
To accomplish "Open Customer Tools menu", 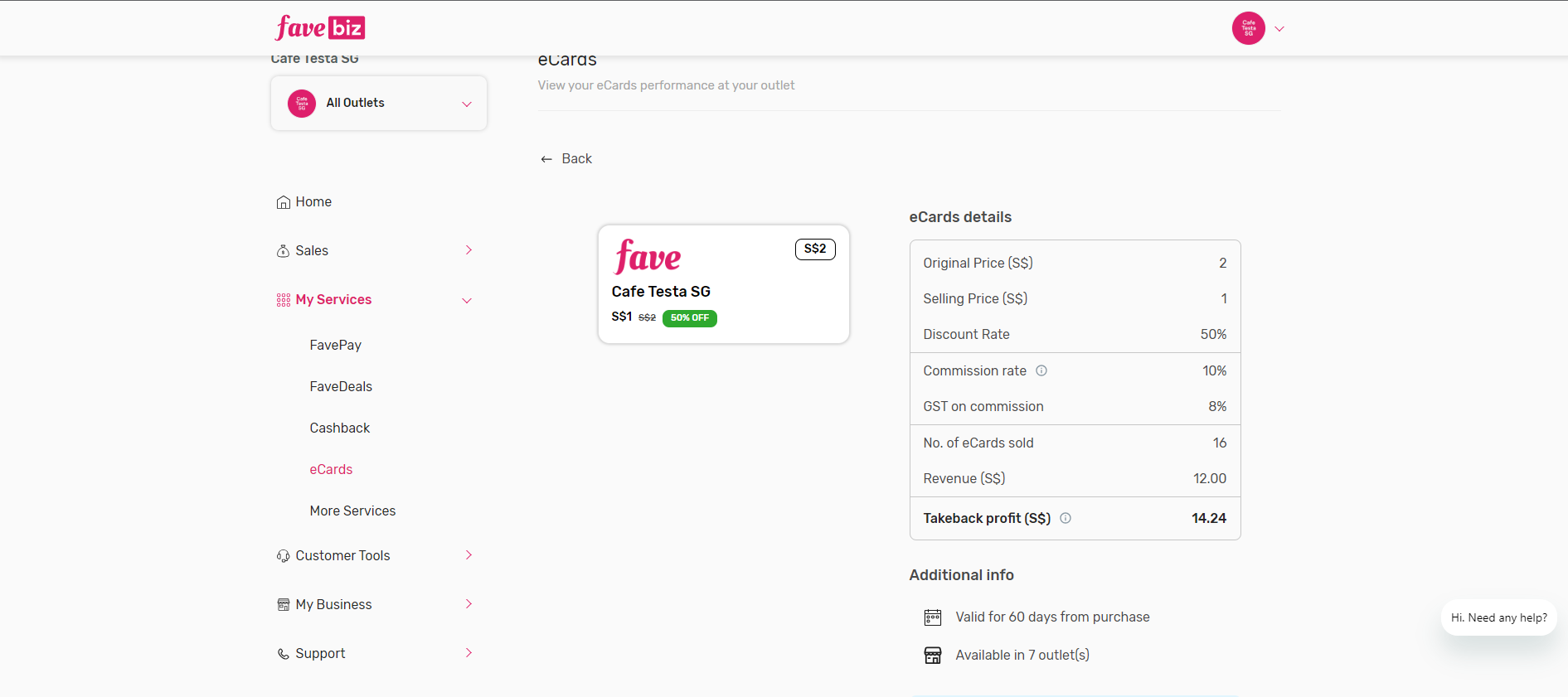I will tap(342, 556).
